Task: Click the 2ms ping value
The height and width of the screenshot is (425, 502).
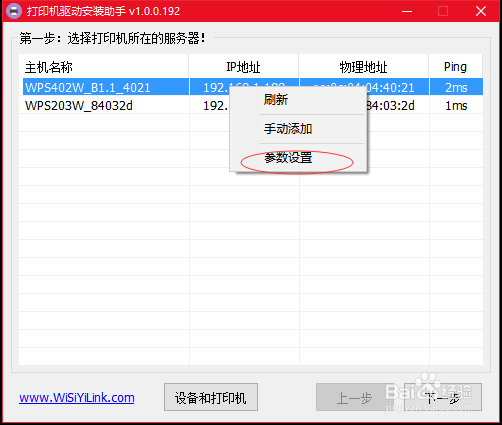Action: (456, 87)
